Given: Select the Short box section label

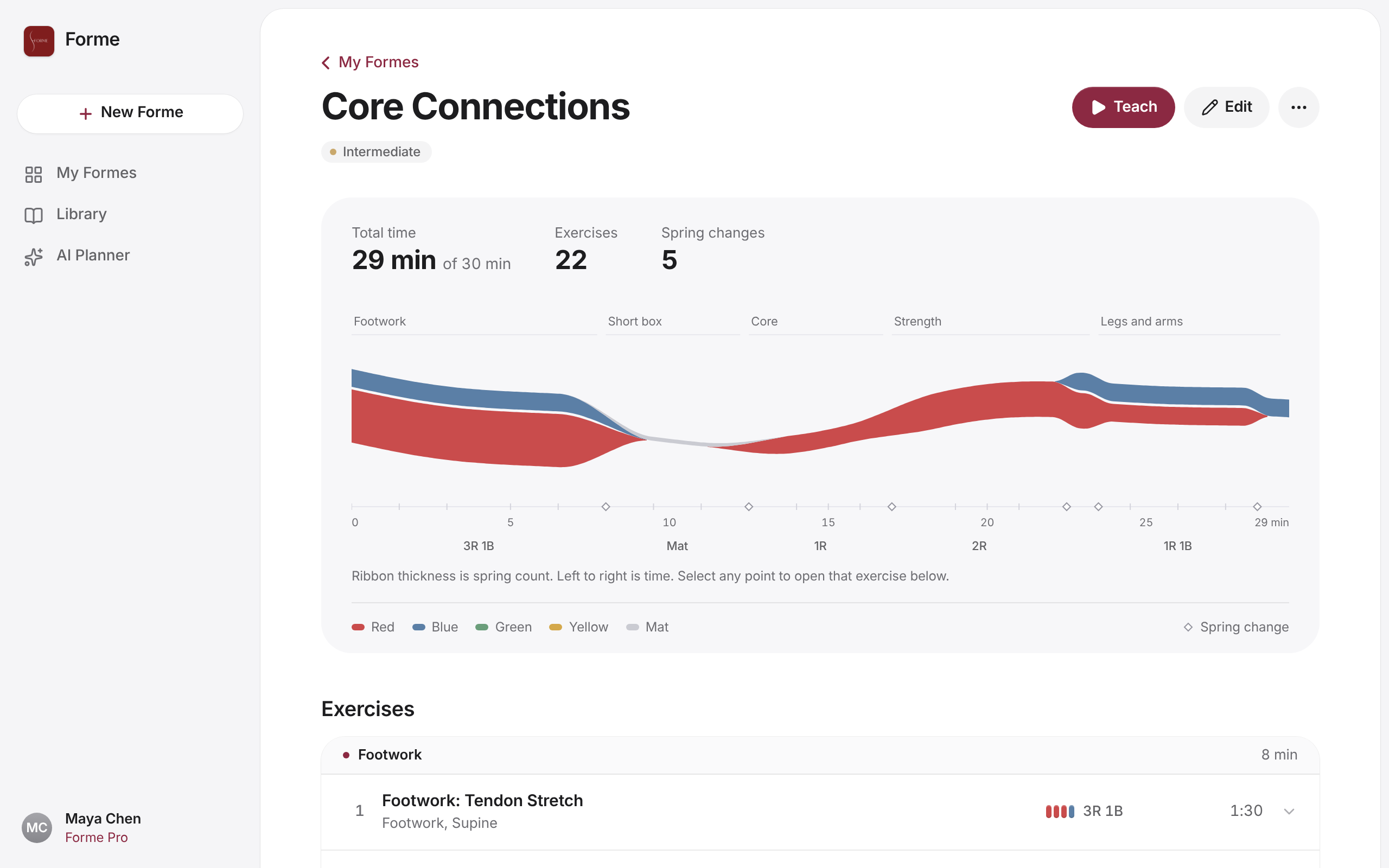Looking at the screenshot, I should point(634,322).
